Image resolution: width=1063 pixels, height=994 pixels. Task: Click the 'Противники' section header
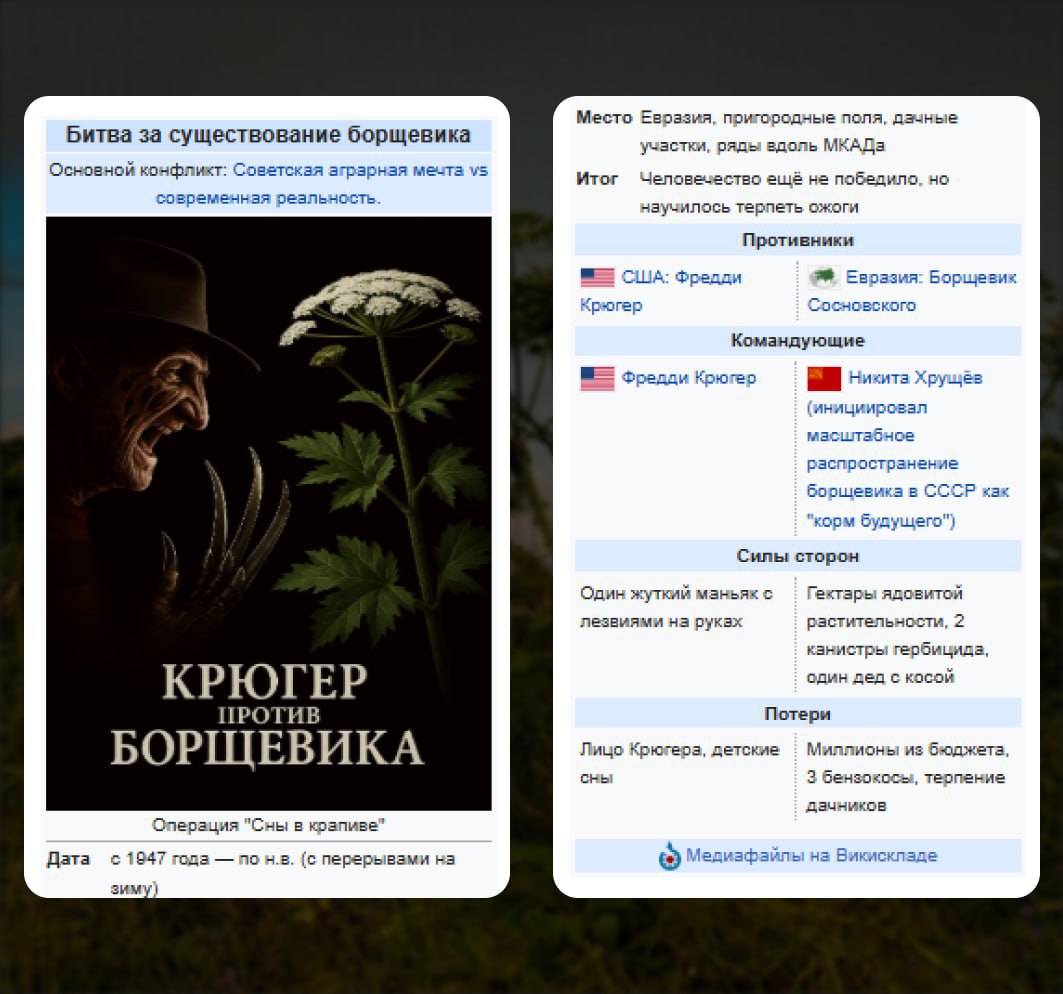click(x=798, y=240)
